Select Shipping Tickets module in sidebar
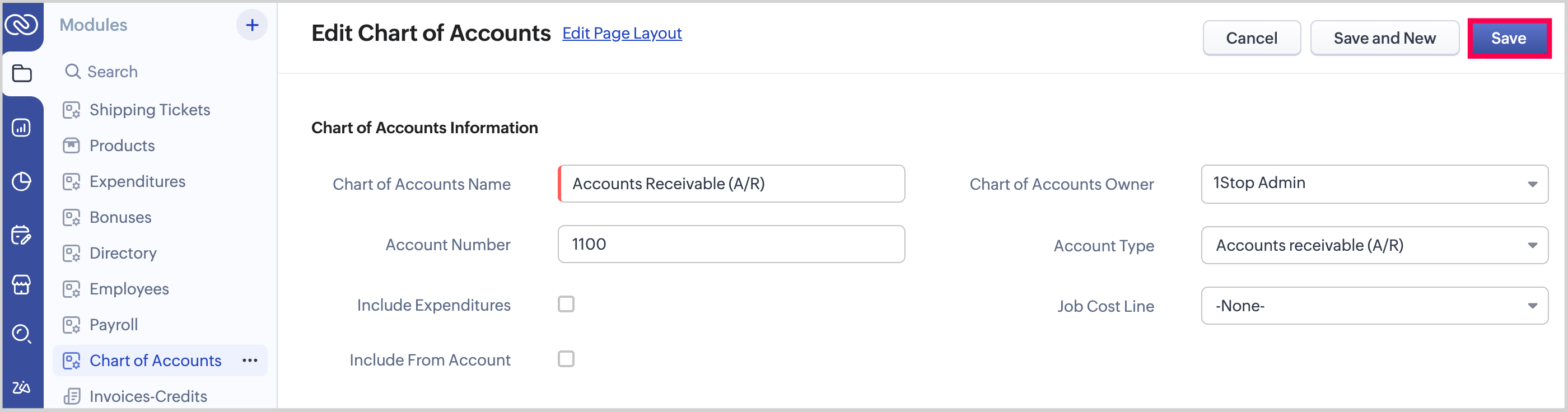This screenshot has width=1568, height=412. [149, 110]
